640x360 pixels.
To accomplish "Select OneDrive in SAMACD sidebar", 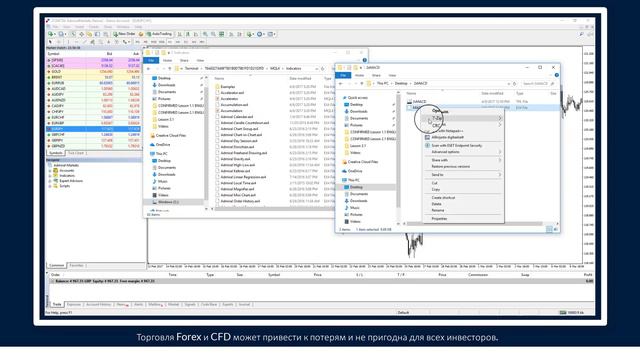I will click(355, 171).
